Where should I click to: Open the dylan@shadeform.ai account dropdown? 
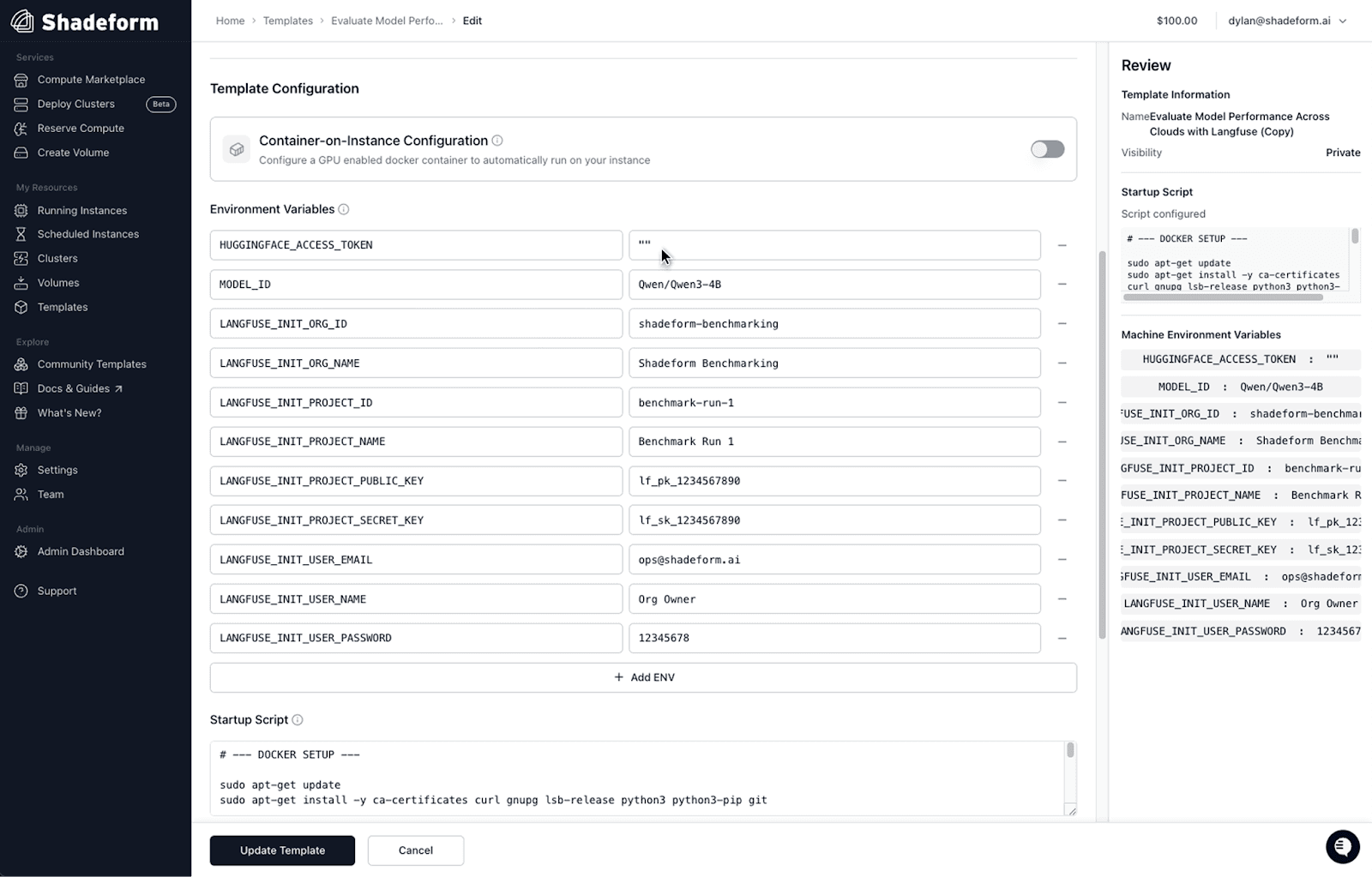point(1286,21)
